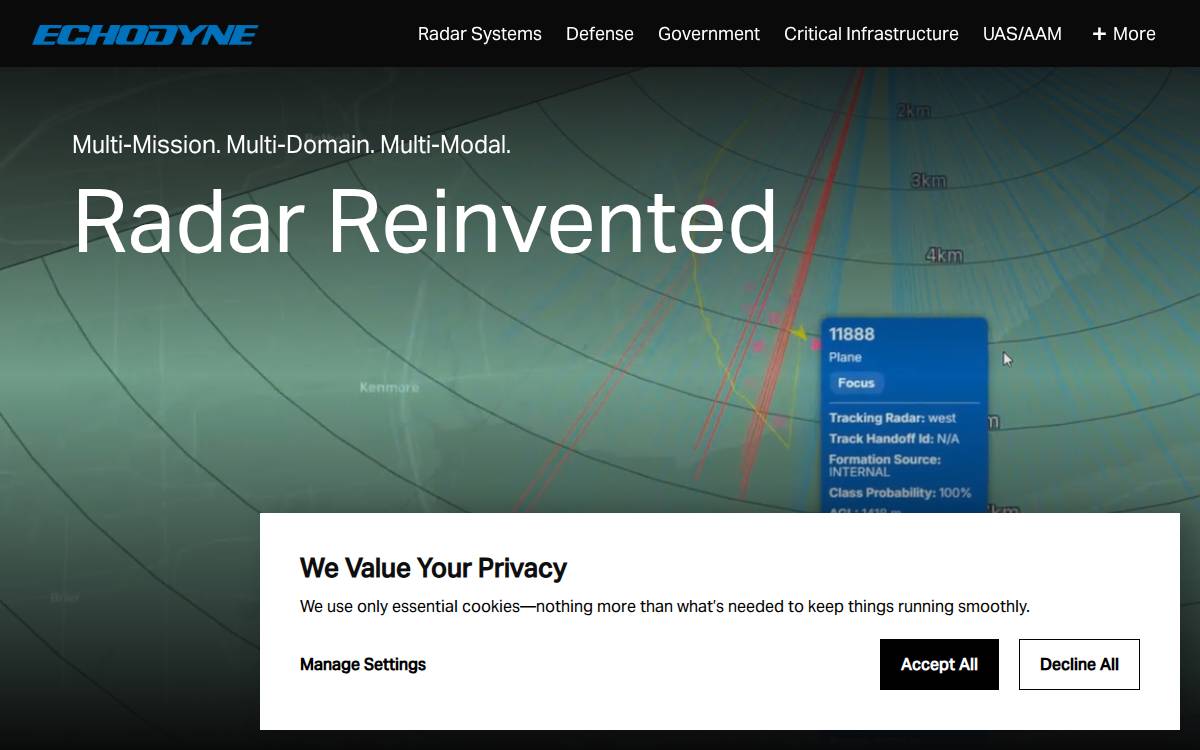1200x750 pixels.
Task: Click the Focus button for track 11888
Action: click(x=856, y=383)
